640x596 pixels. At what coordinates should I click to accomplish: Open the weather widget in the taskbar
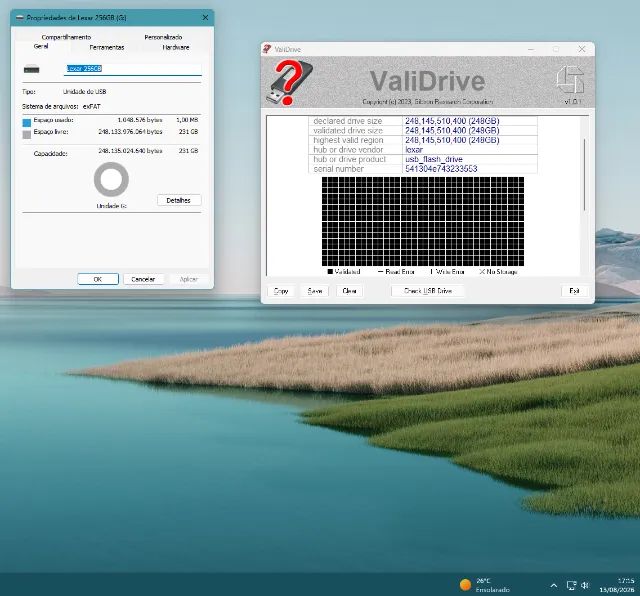click(484, 585)
